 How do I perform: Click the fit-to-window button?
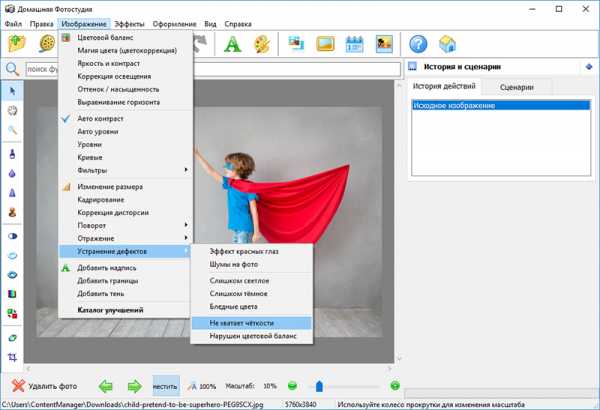pos(166,386)
